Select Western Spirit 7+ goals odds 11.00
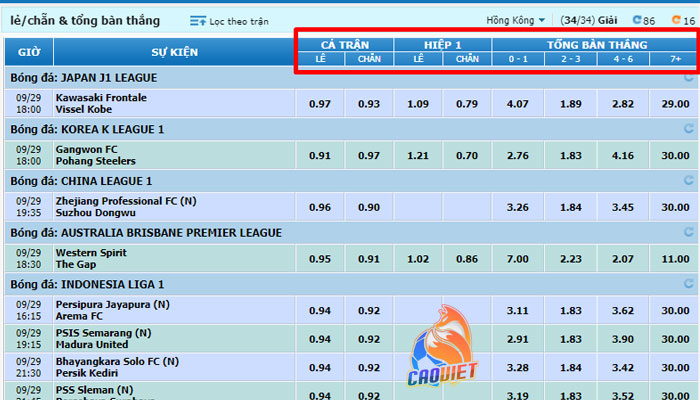This screenshot has height=400, width=700. (675, 259)
